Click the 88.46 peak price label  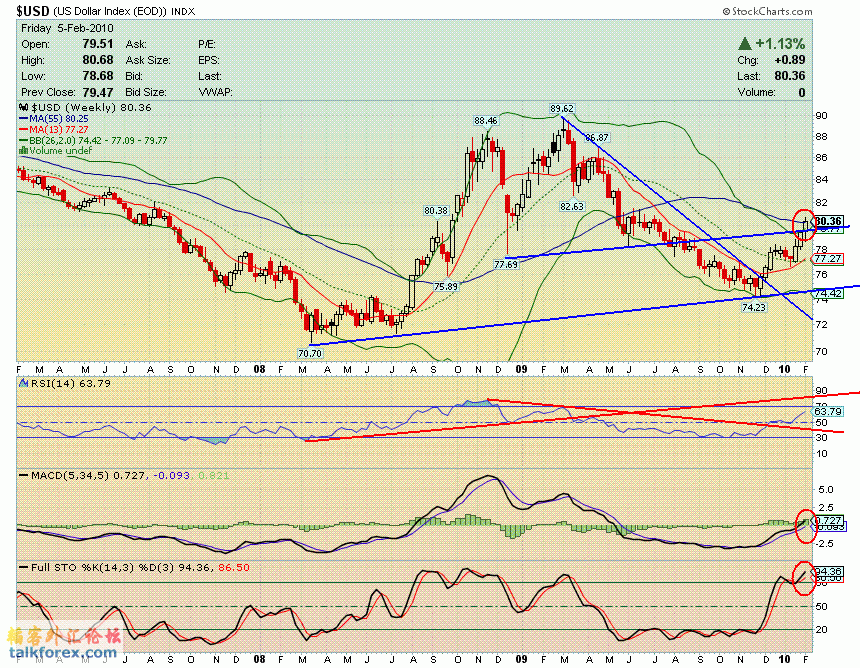pos(486,120)
